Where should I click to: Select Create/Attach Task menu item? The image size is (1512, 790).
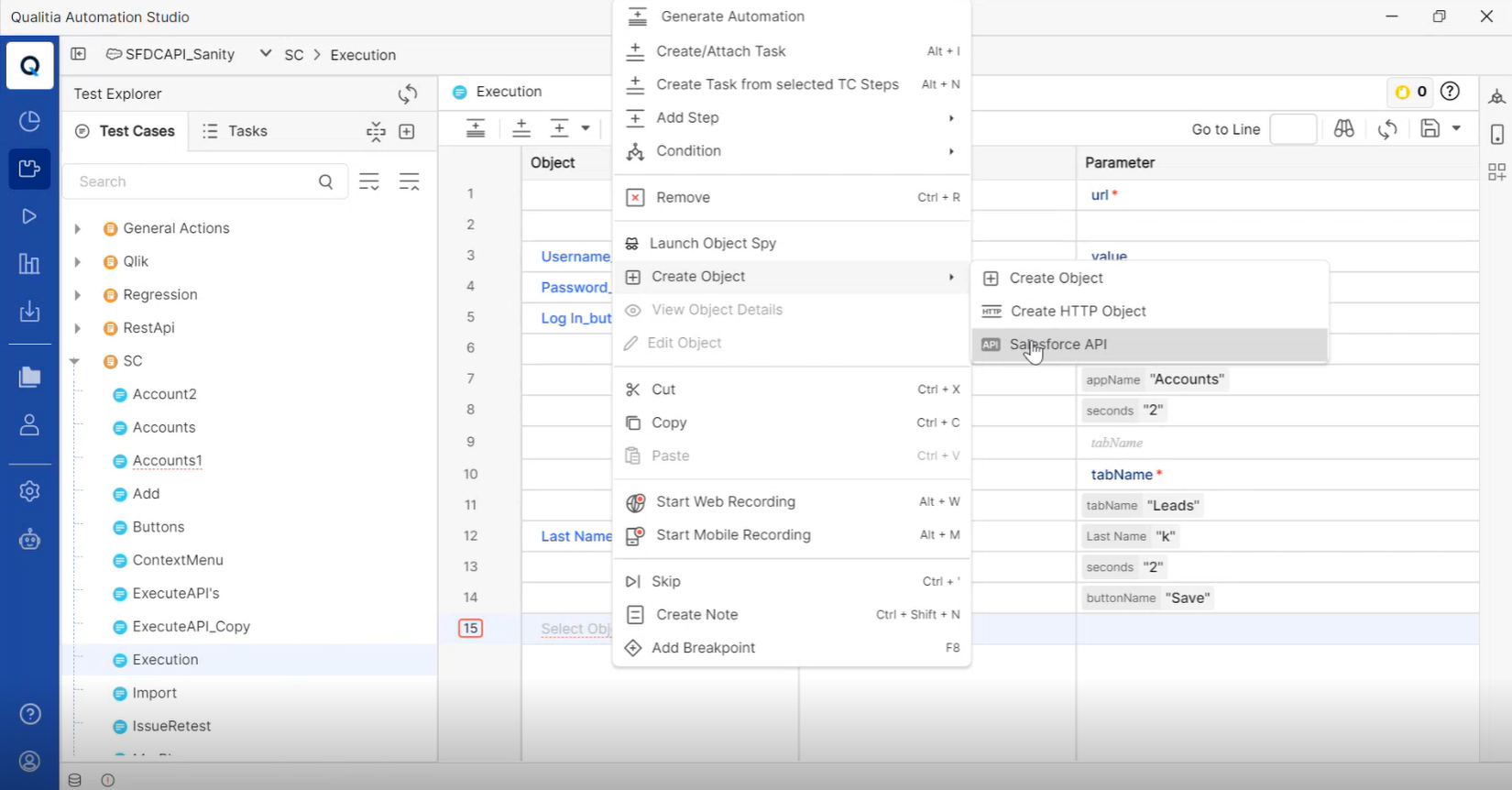pos(791,51)
